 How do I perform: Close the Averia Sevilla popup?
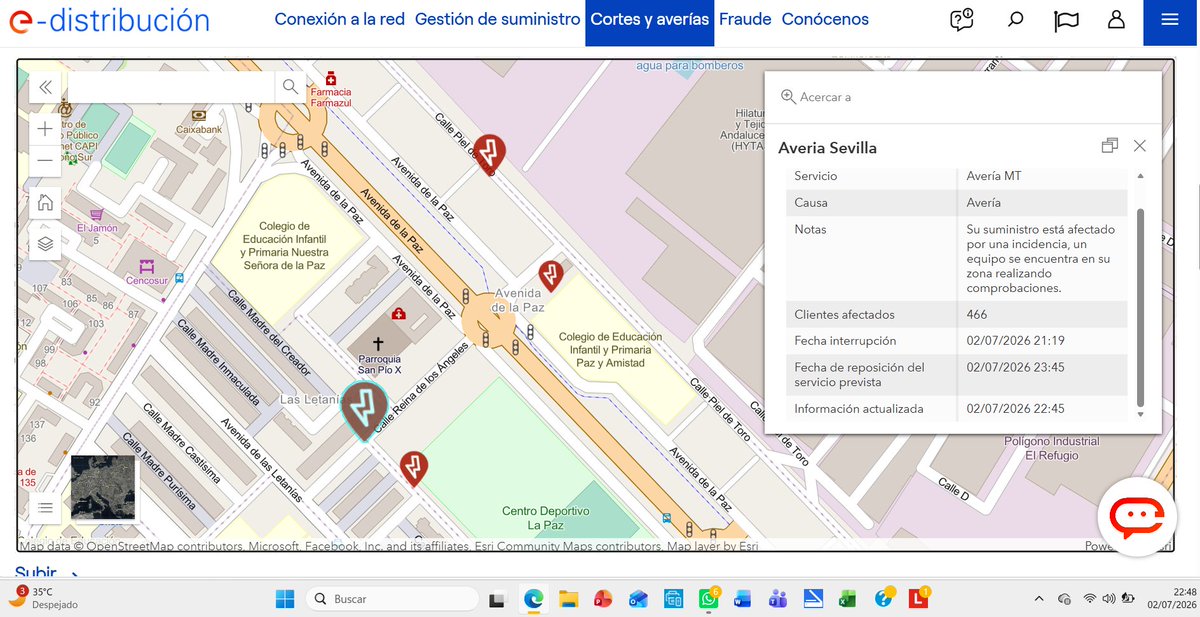[1140, 146]
